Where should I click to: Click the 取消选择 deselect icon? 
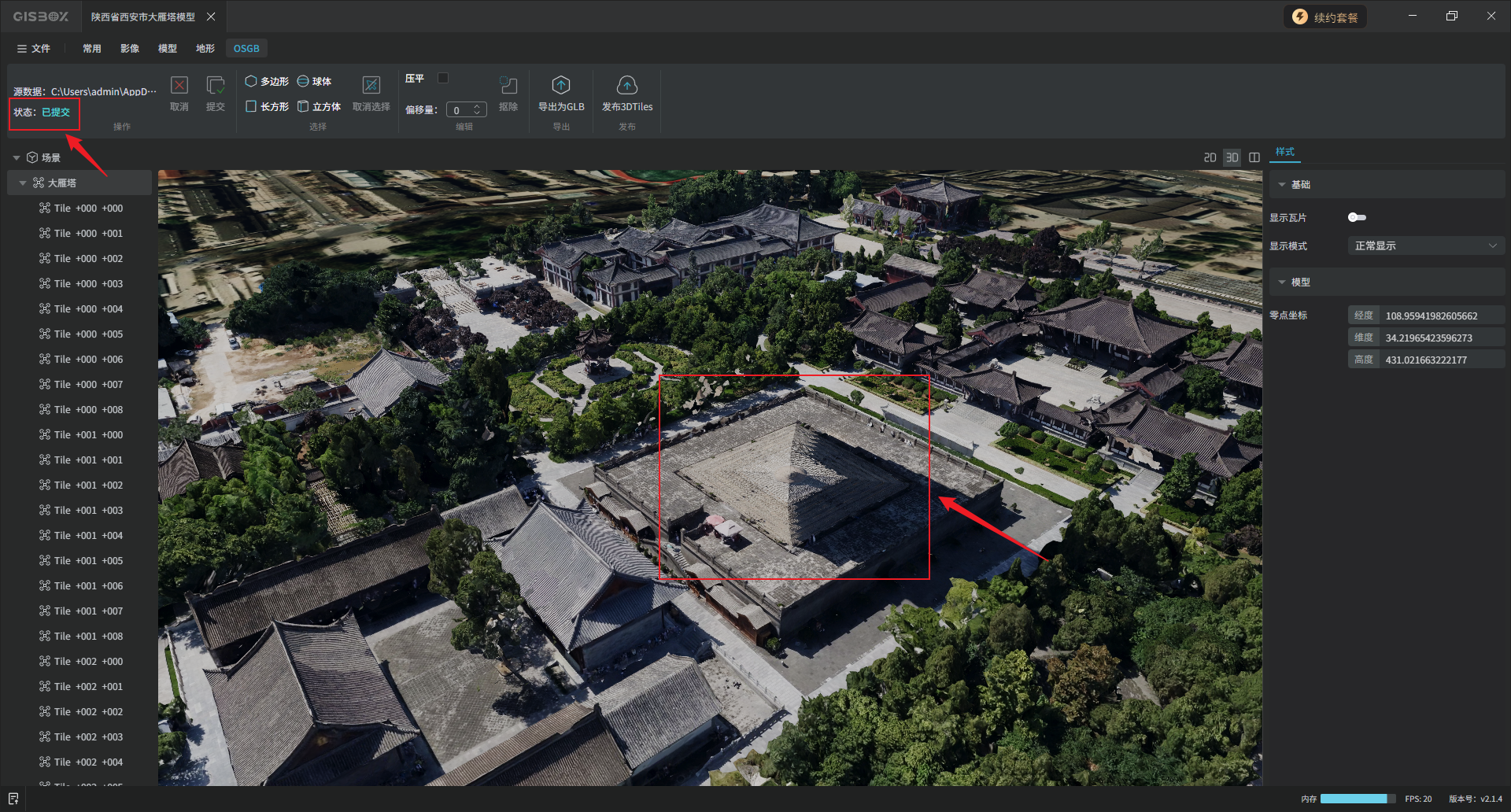[371, 86]
